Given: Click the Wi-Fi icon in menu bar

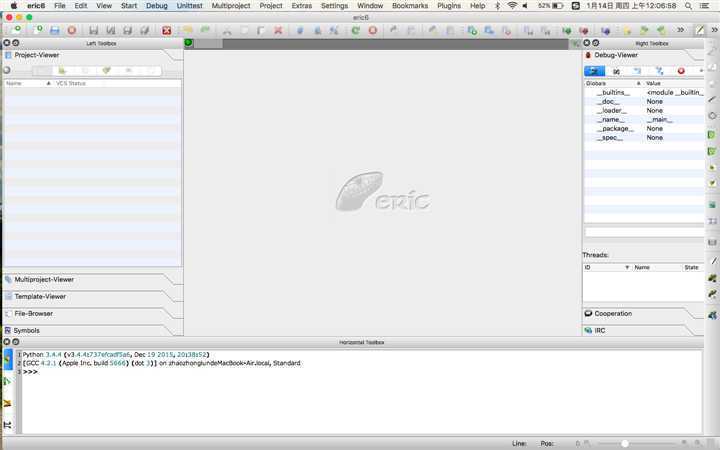Looking at the screenshot, I should click(512, 6).
